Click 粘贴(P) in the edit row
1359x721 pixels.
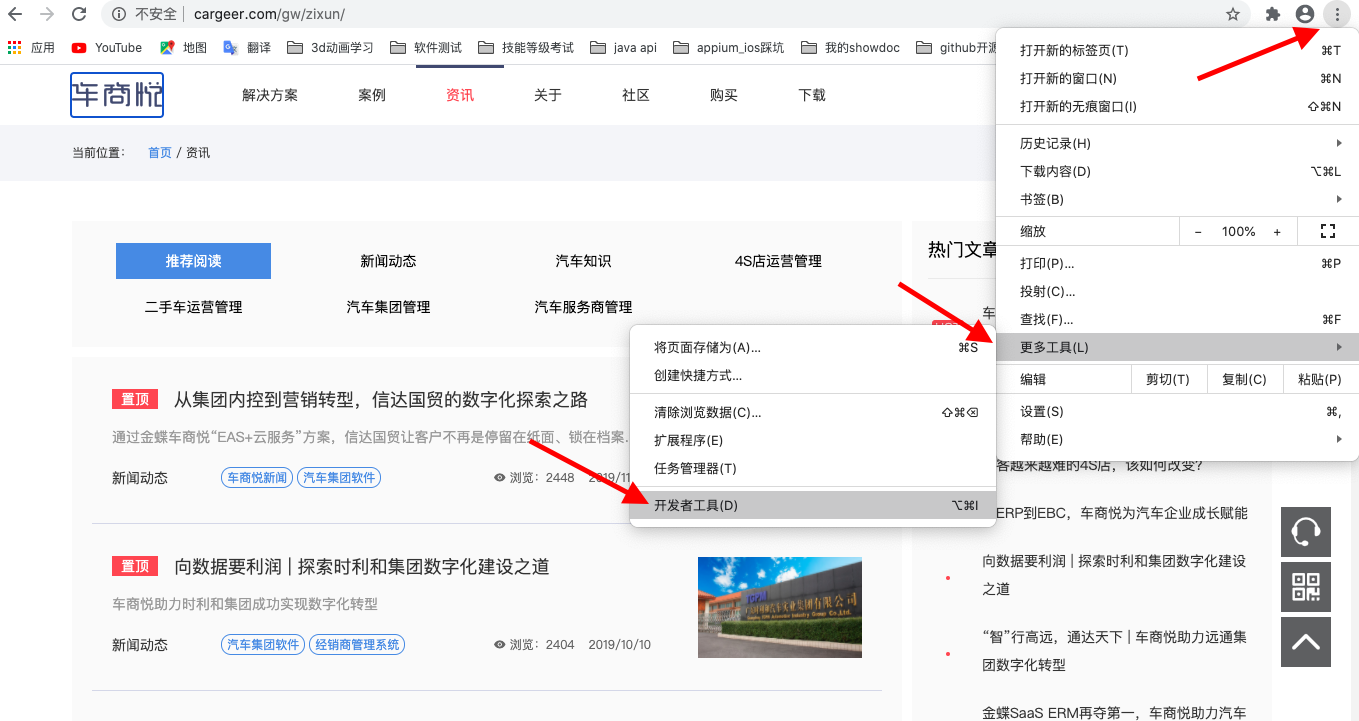(1319, 379)
